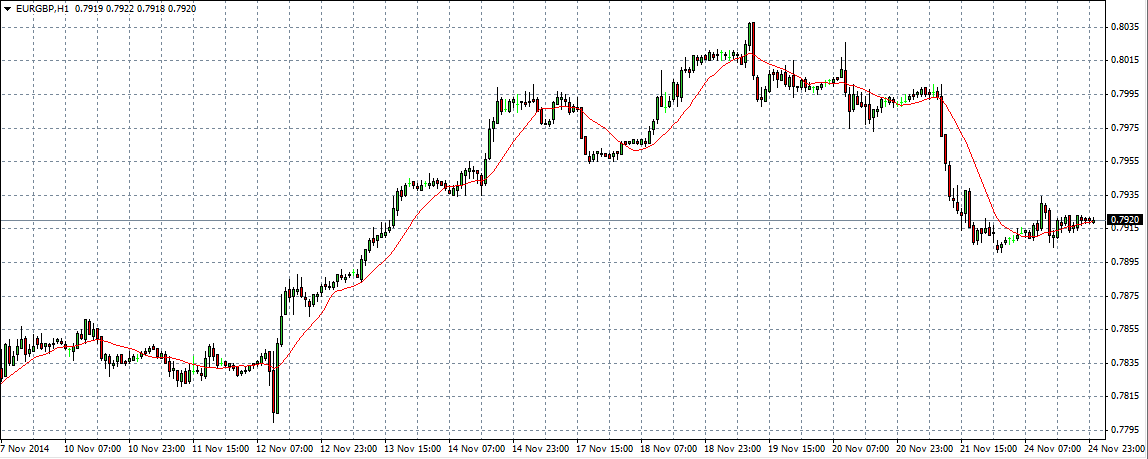Click the 0.7995 price scale label
Image resolution: width=1148 pixels, height=459 pixels.
click(x=1125, y=94)
